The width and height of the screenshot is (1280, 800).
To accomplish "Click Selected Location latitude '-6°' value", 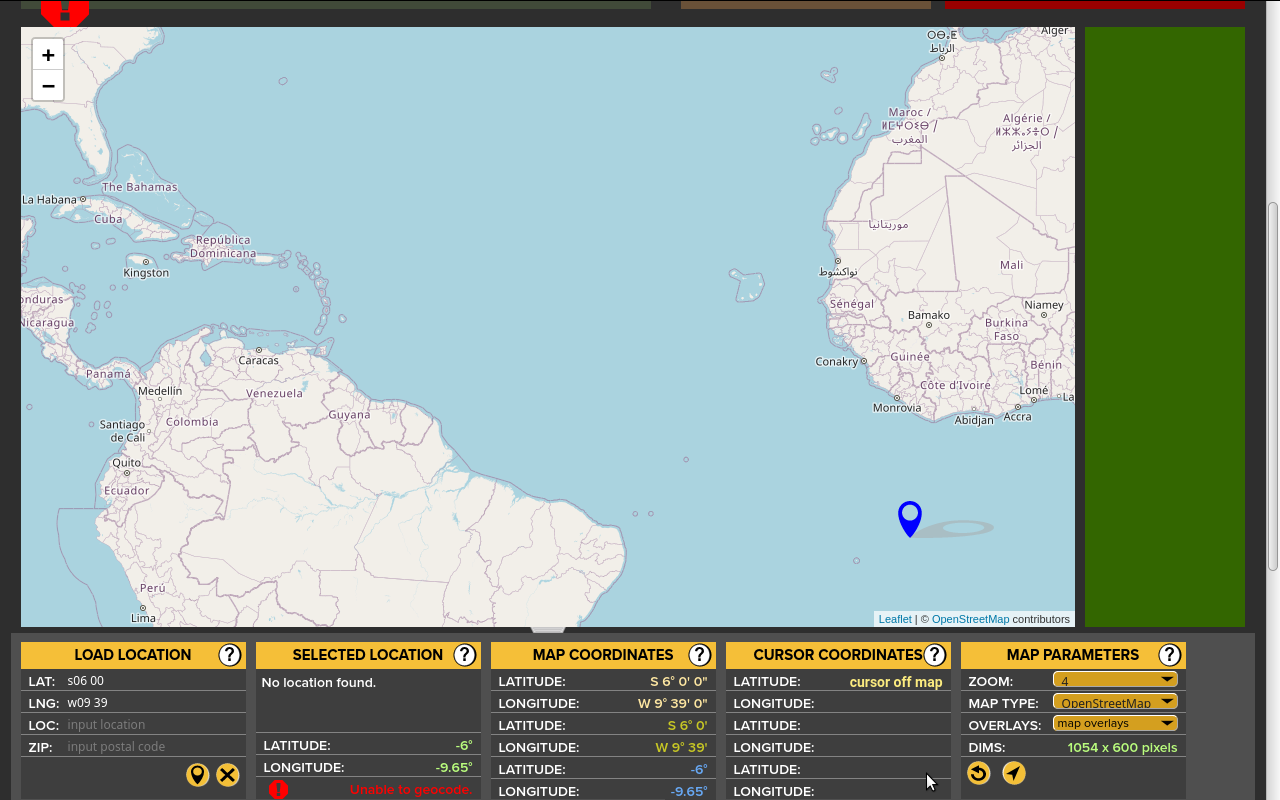I will (464, 746).
